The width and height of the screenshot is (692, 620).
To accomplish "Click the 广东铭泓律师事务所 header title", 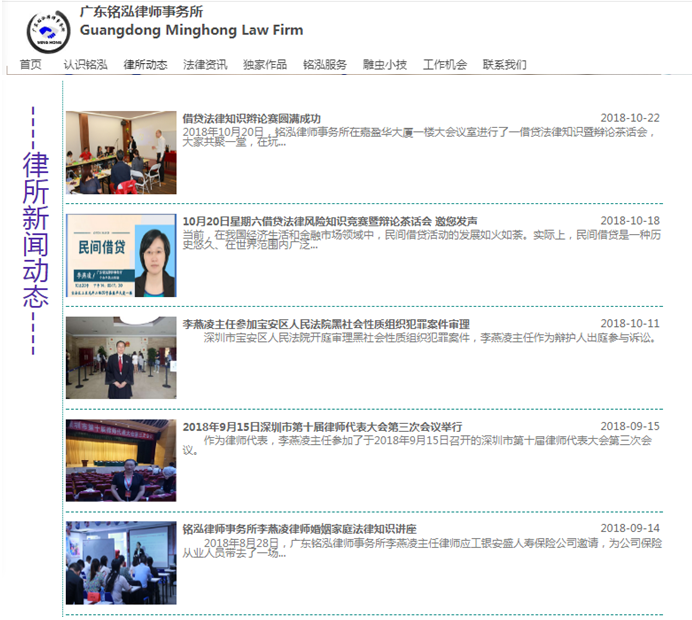I will 141,12.
